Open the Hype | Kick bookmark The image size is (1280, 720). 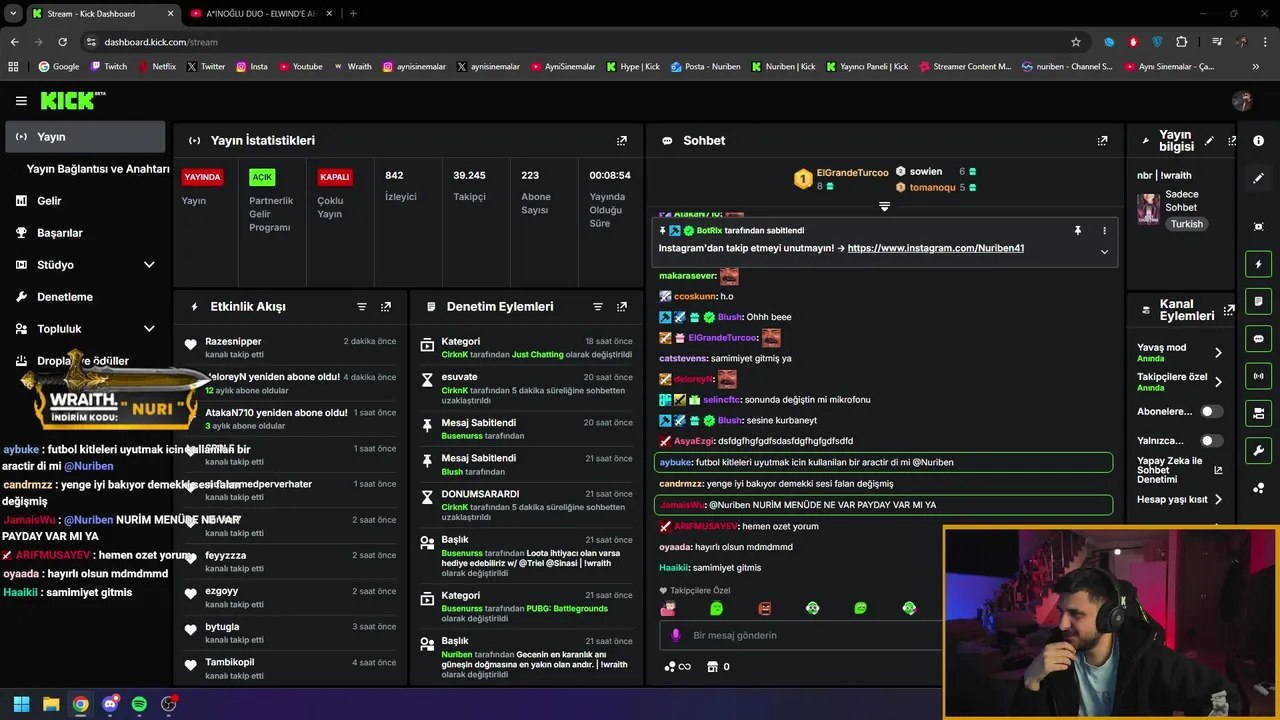(x=633, y=67)
